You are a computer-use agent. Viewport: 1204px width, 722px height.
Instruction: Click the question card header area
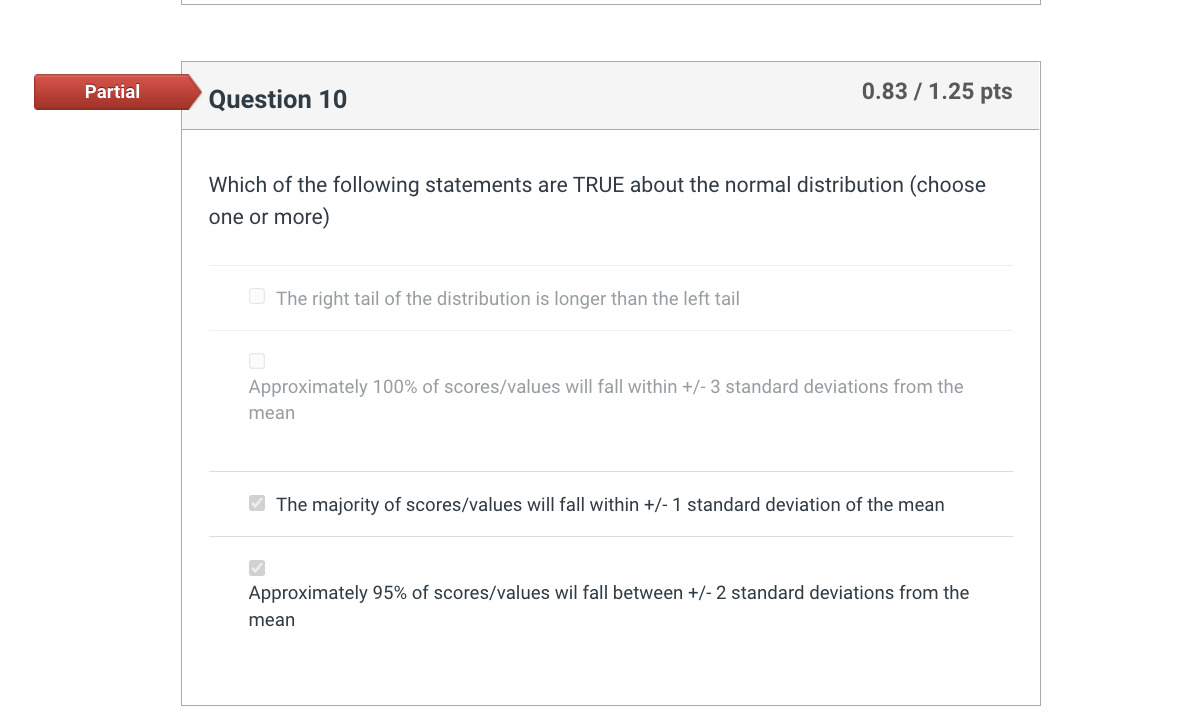611,95
